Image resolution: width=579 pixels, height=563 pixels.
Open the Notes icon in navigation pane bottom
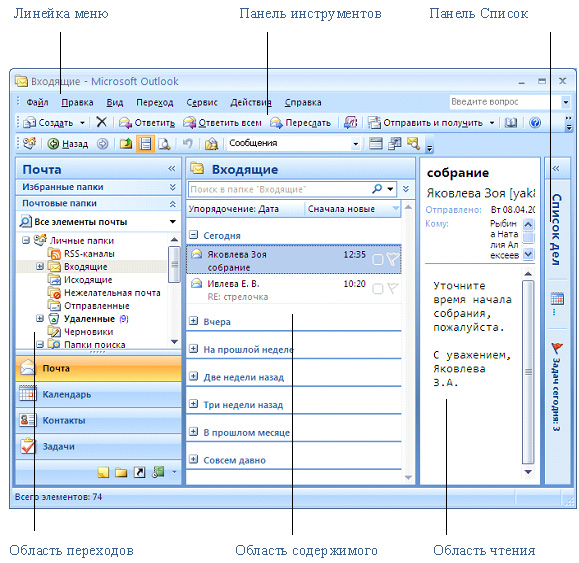(103, 472)
